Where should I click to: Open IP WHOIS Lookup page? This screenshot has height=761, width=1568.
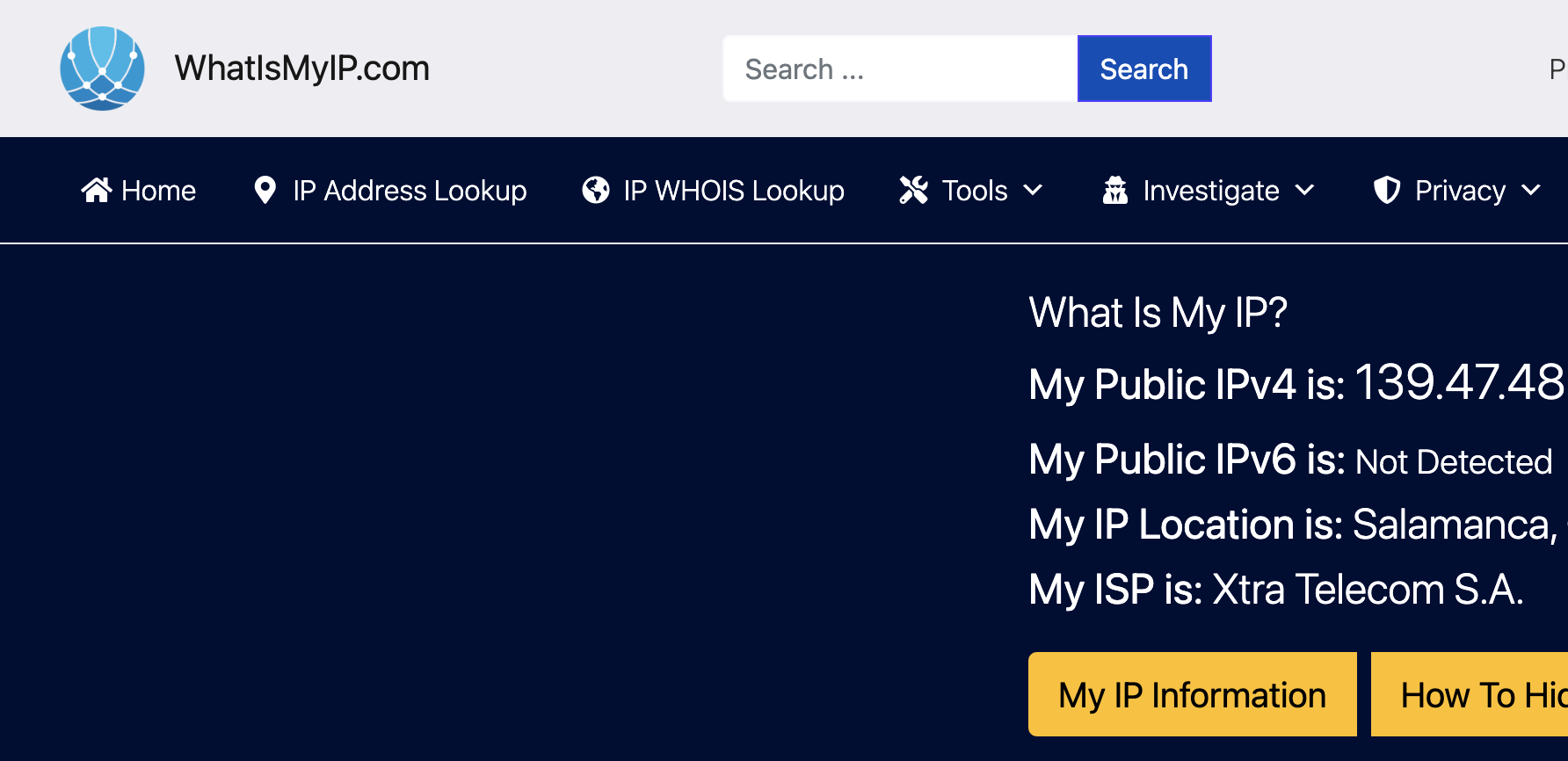pyautogui.click(x=734, y=191)
